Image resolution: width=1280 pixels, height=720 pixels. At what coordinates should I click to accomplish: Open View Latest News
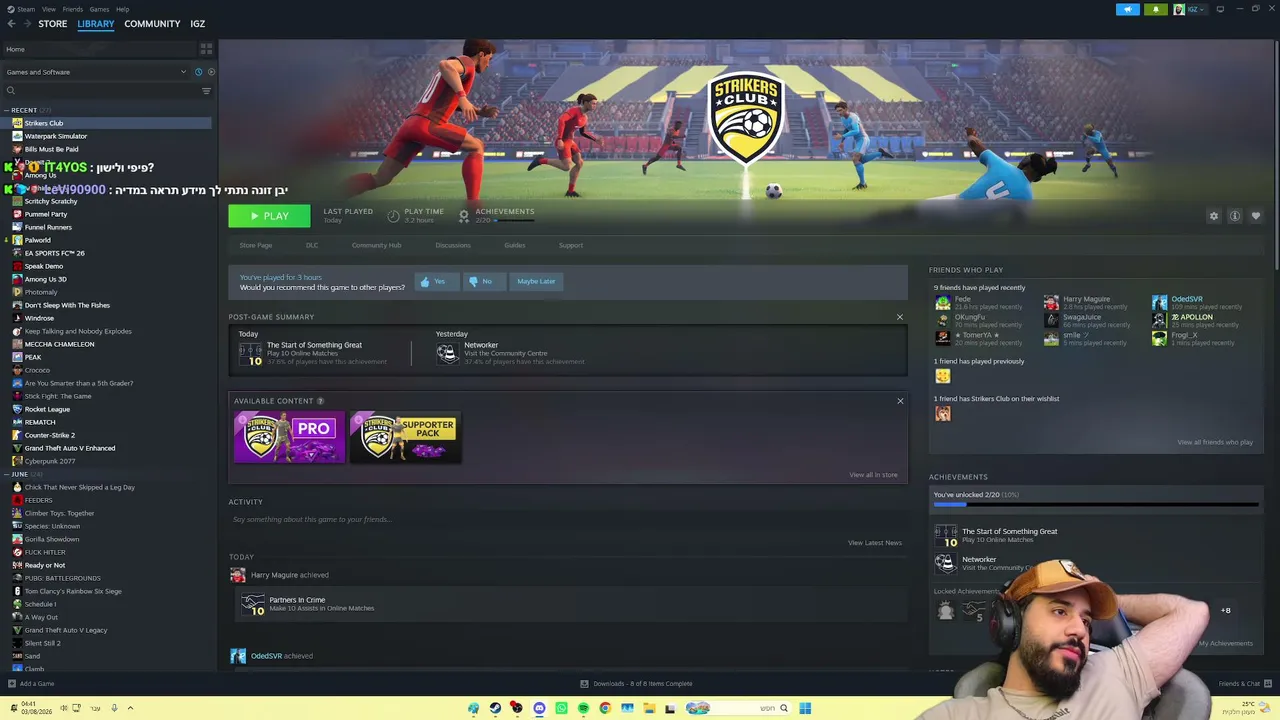875,543
